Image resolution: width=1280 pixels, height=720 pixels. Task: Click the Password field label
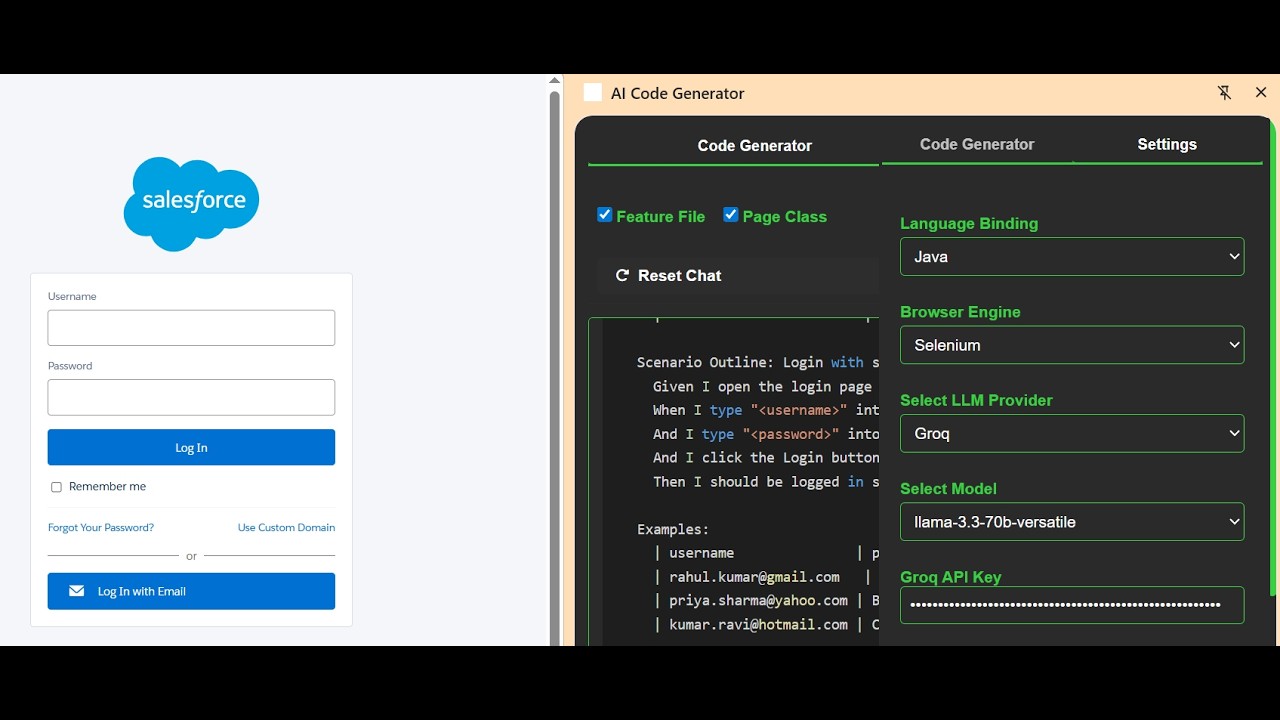pos(70,366)
